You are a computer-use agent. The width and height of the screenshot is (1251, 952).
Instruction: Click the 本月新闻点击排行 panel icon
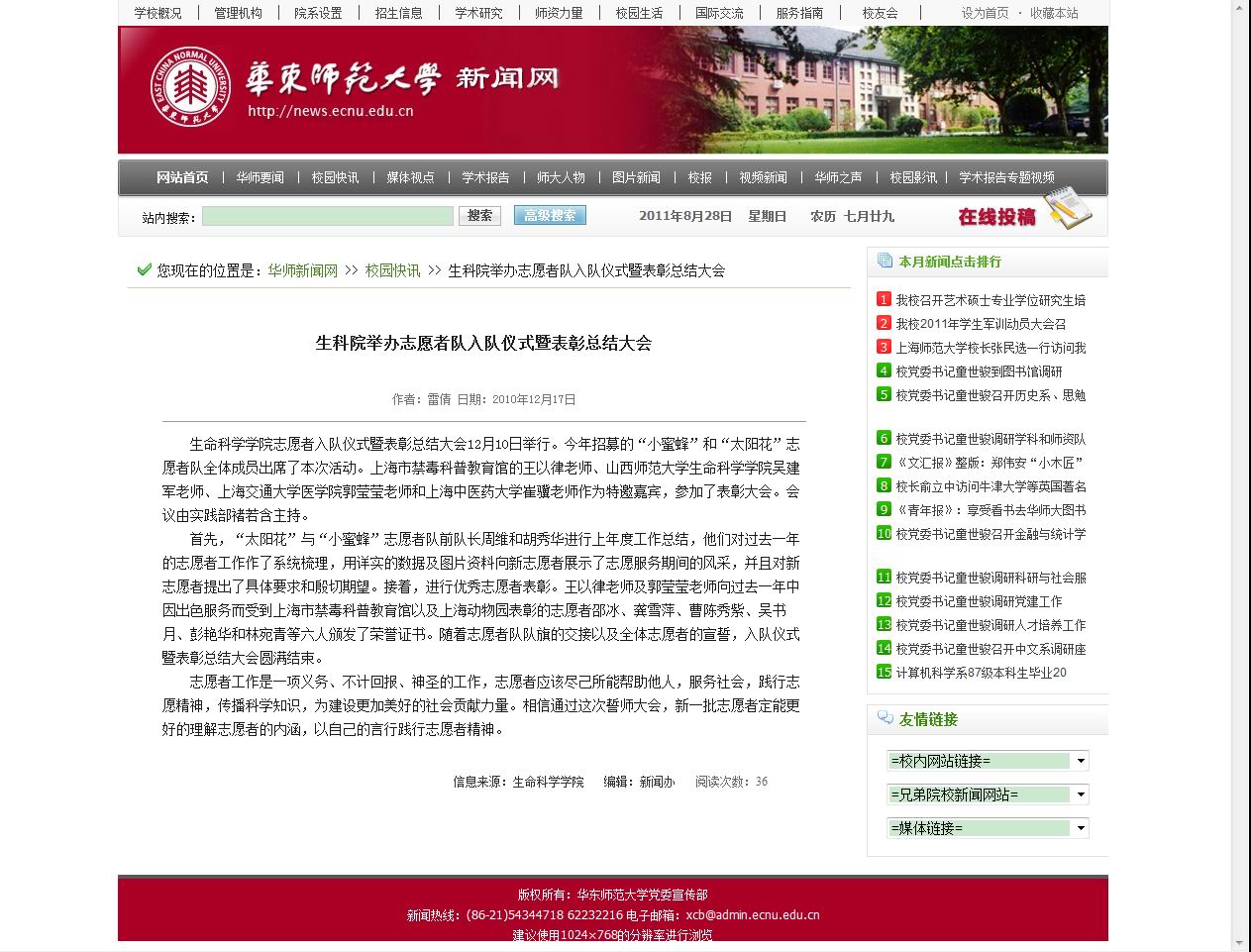click(x=885, y=262)
